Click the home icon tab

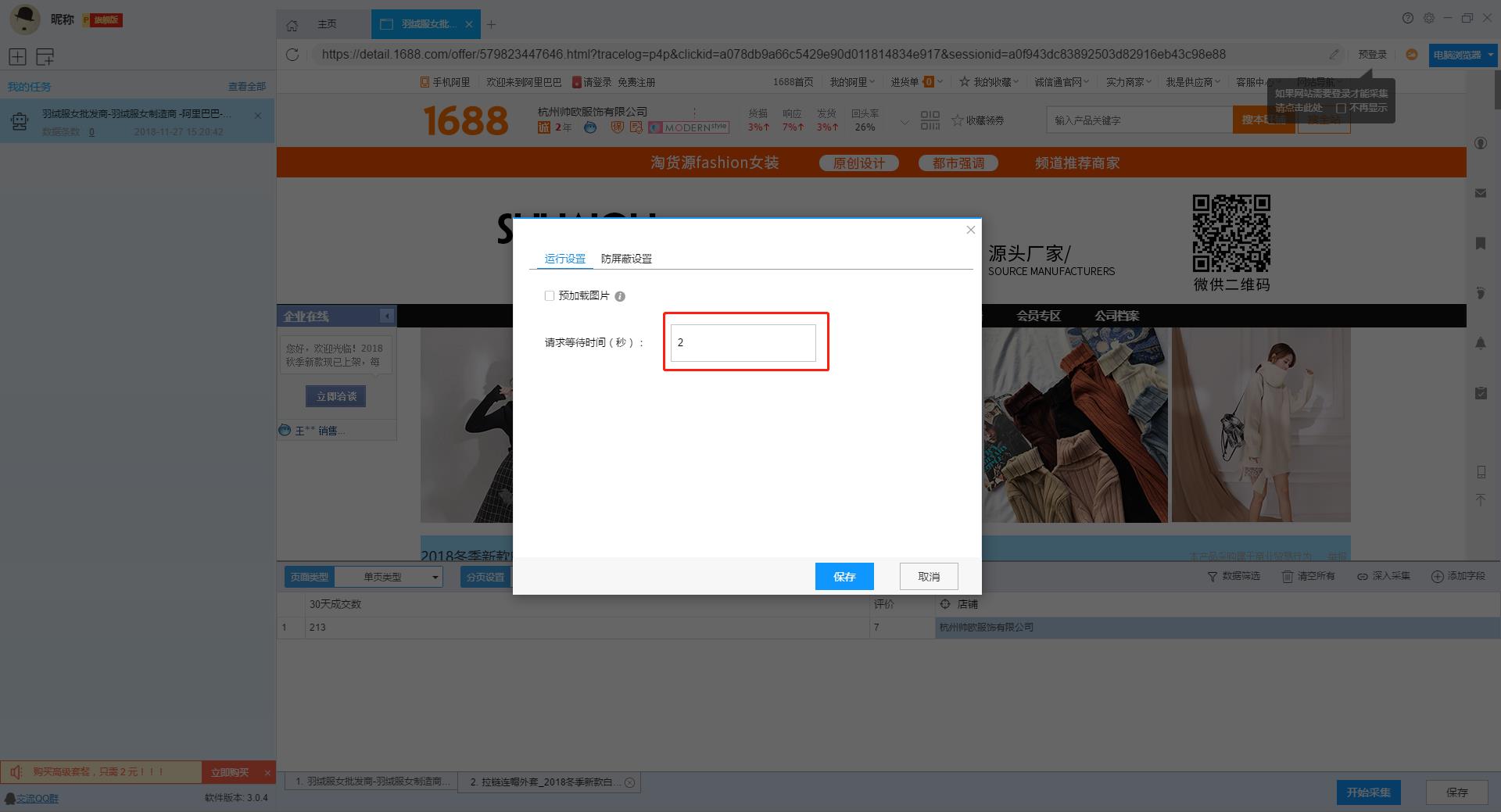(292, 25)
